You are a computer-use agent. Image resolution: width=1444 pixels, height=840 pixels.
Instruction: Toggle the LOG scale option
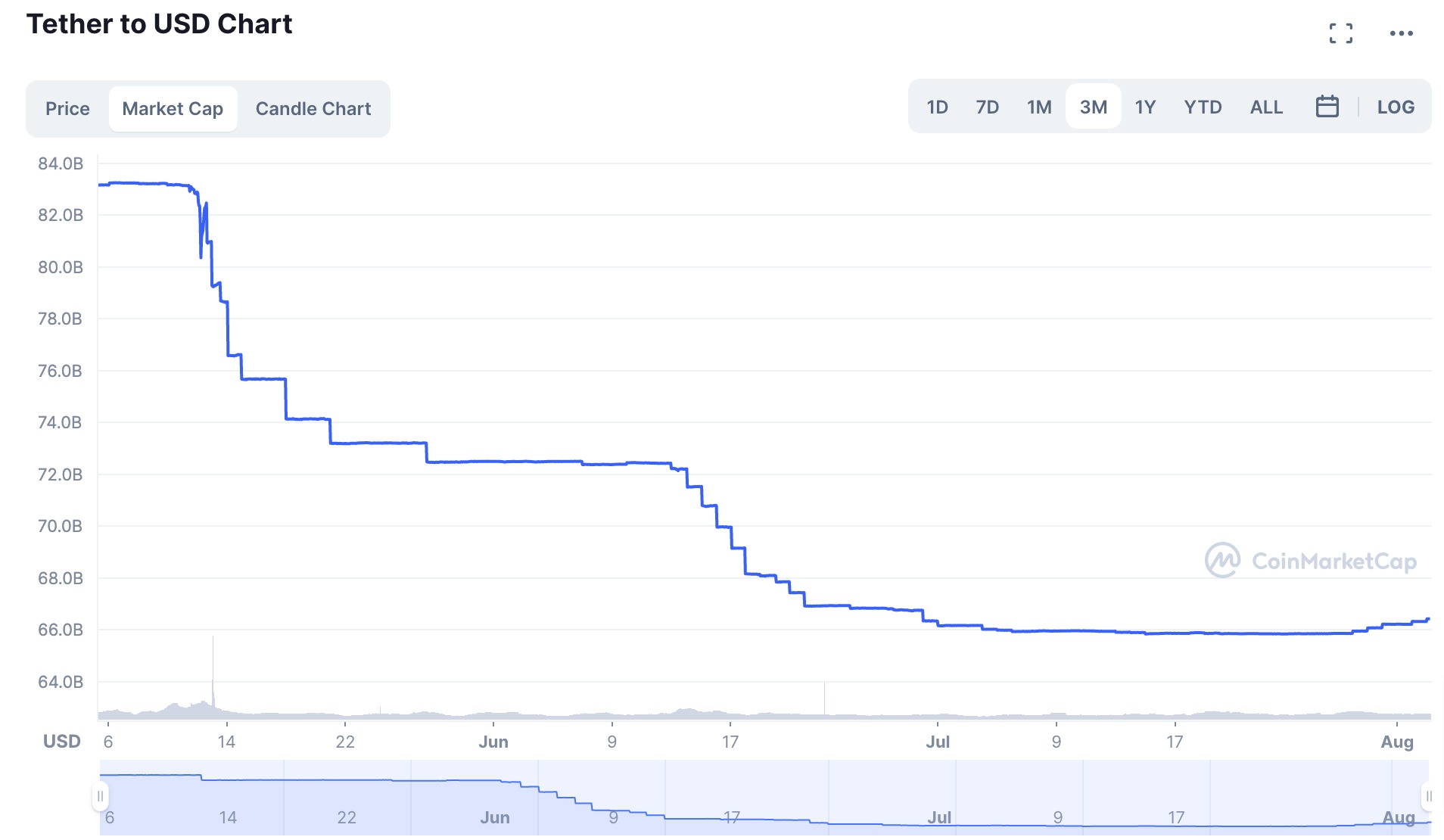pos(1395,107)
